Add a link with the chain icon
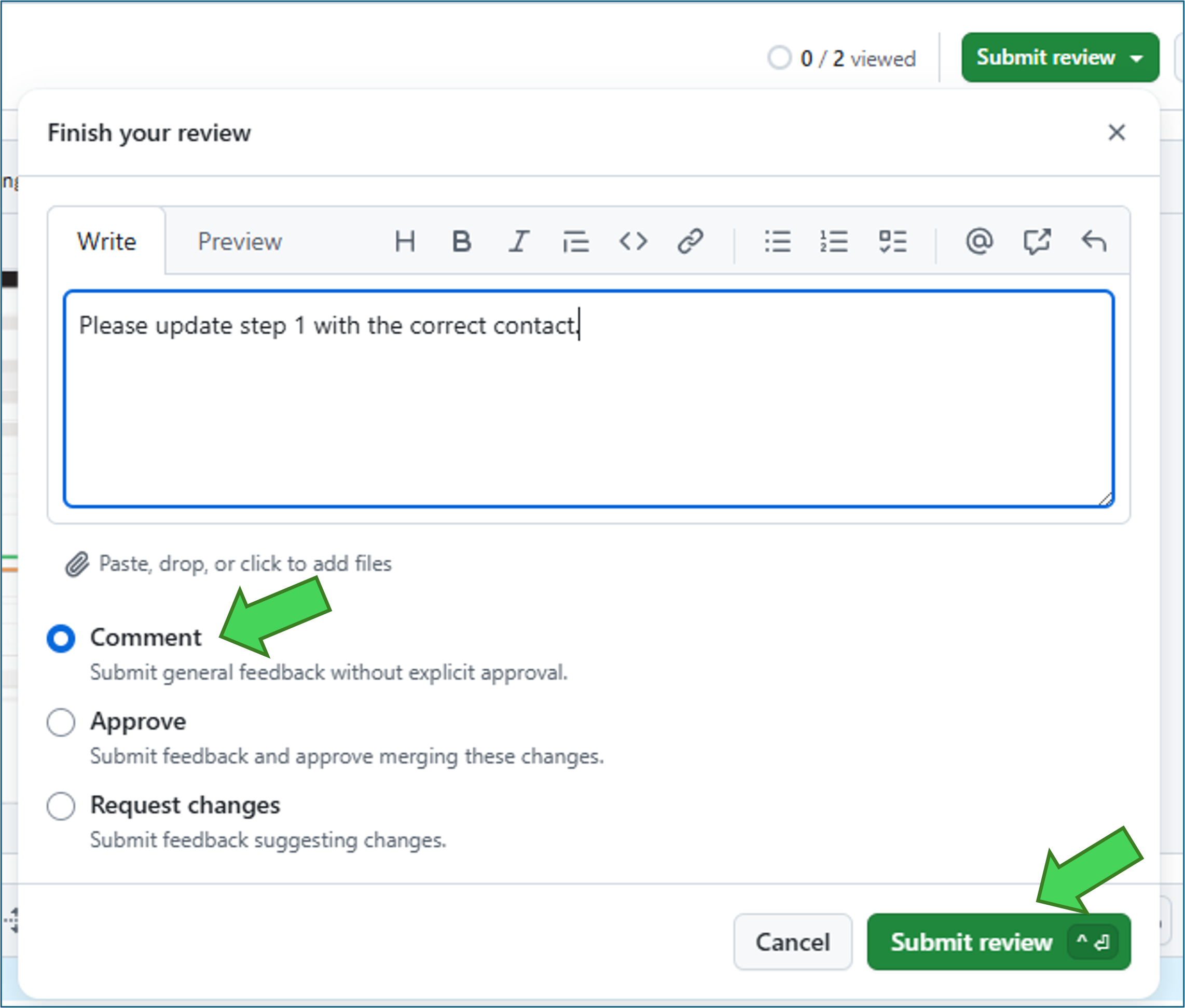 [690, 241]
